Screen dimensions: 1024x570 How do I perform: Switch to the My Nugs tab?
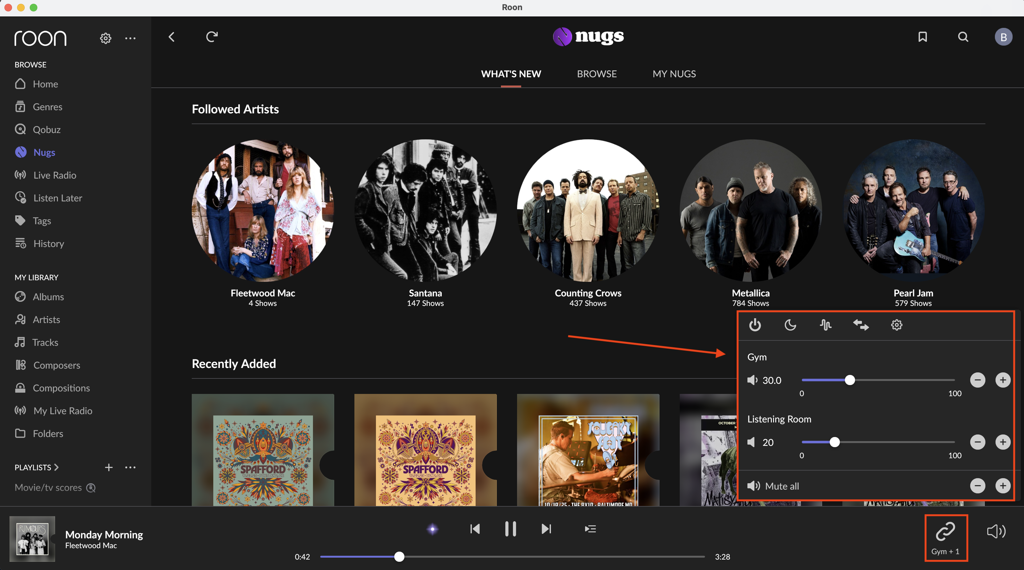click(x=674, y=74)
